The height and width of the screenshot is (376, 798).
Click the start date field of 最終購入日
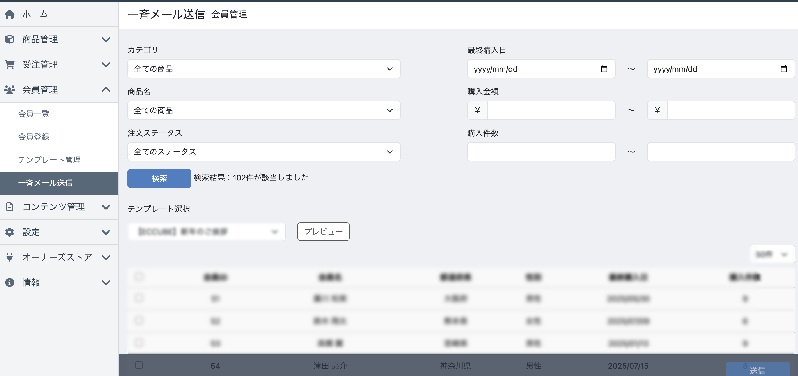[541, 69]
